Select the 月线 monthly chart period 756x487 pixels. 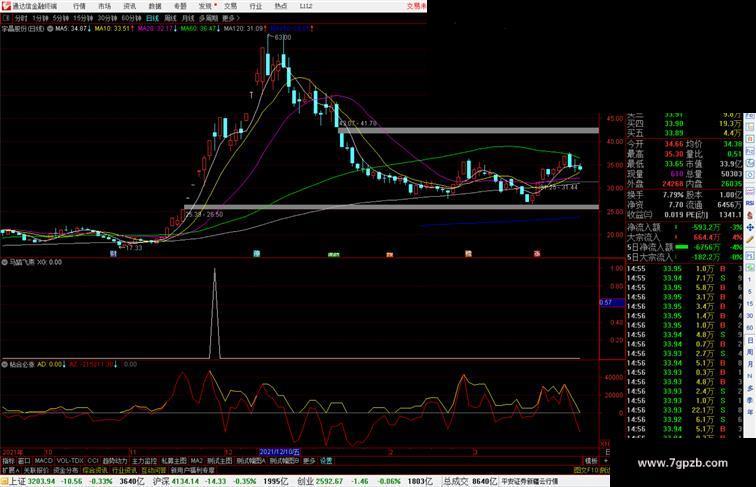coord(188,18)
